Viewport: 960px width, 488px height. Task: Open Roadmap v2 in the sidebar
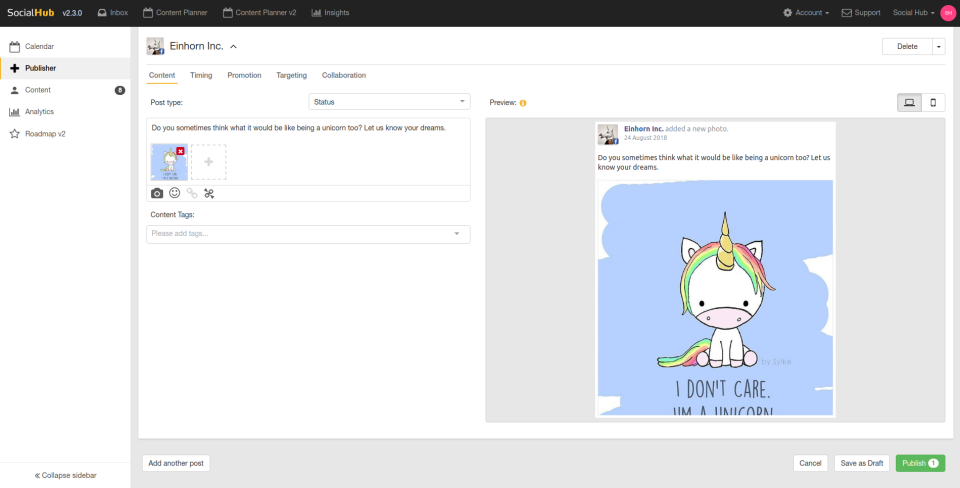[x=65, y=133]
